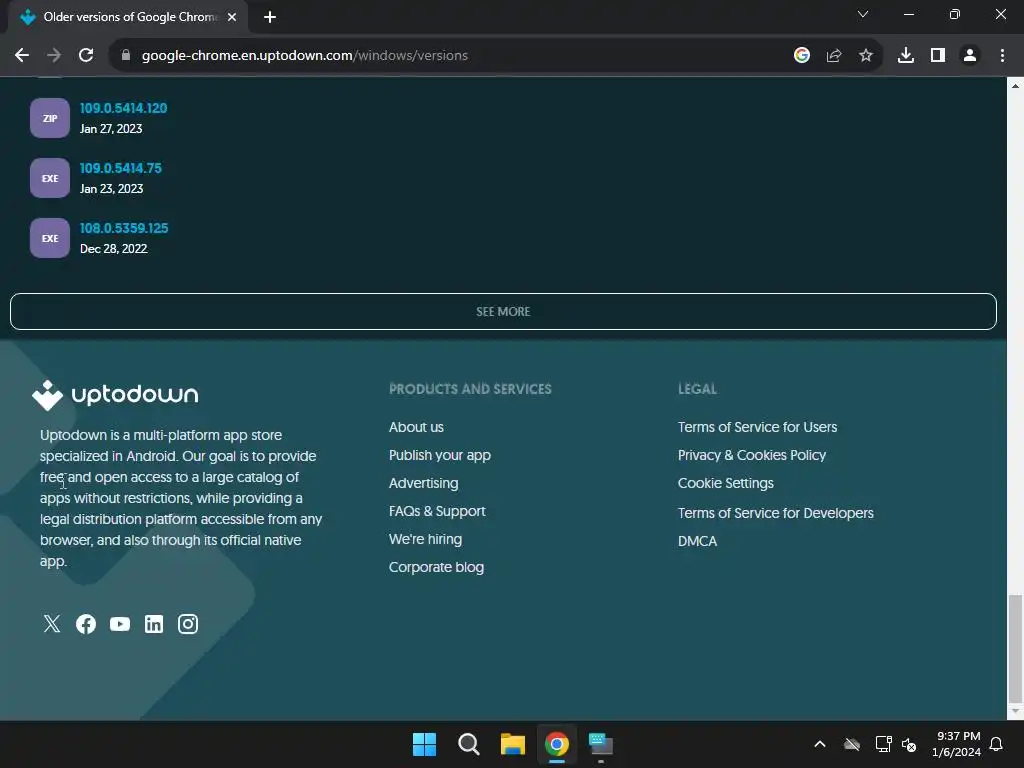Open the terminal app in taskbar

click(601, 744)
